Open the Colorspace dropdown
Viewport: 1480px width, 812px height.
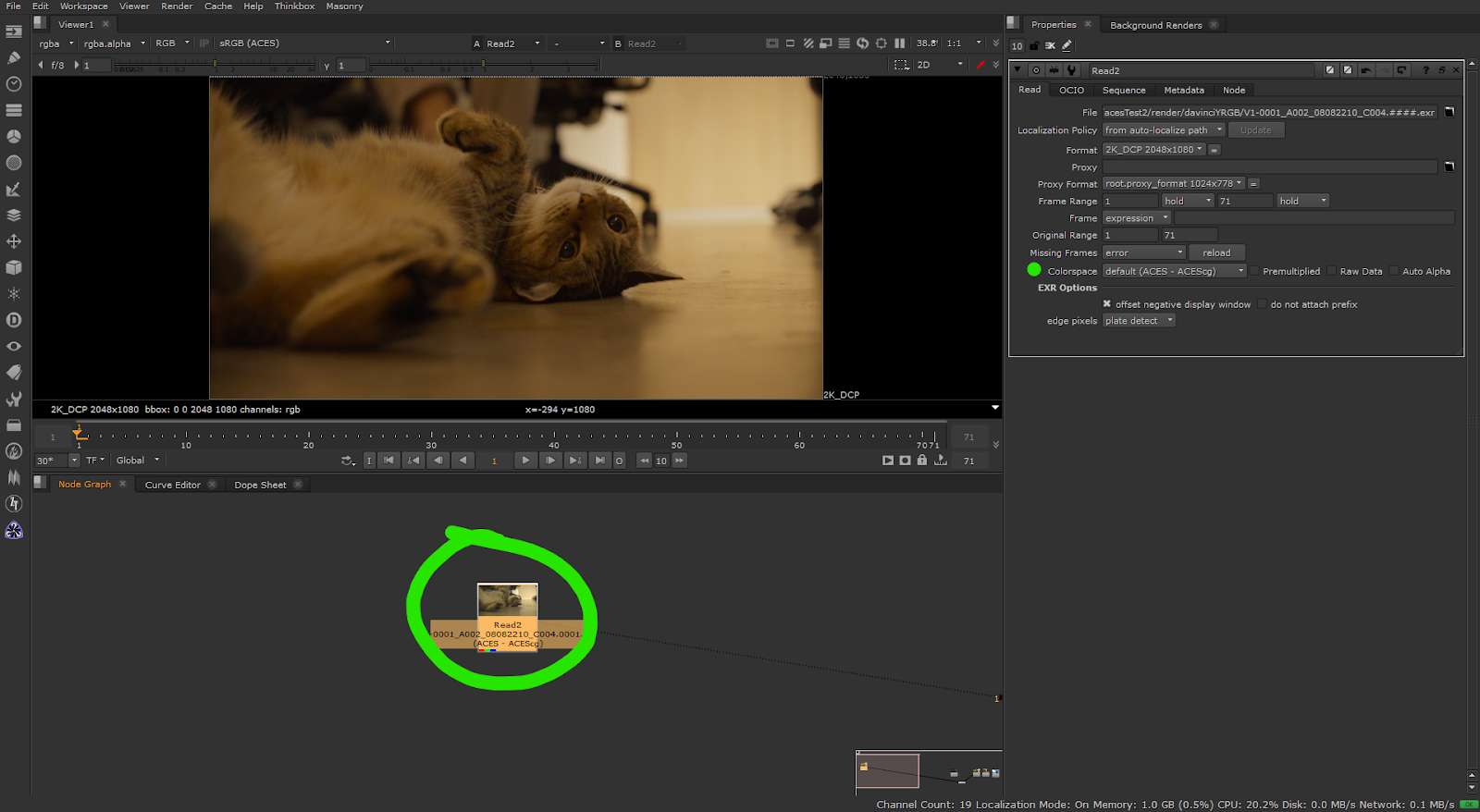coord(1175,271)
